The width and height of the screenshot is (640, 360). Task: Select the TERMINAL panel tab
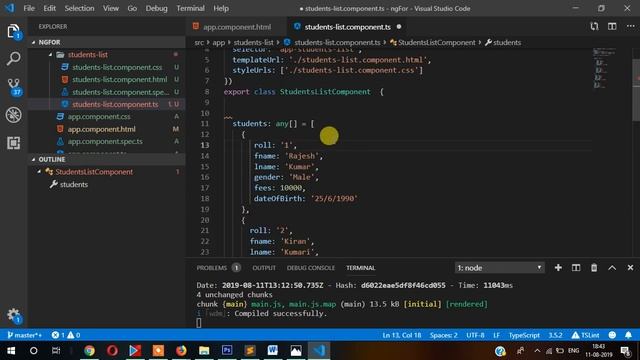tap(360, 268)
